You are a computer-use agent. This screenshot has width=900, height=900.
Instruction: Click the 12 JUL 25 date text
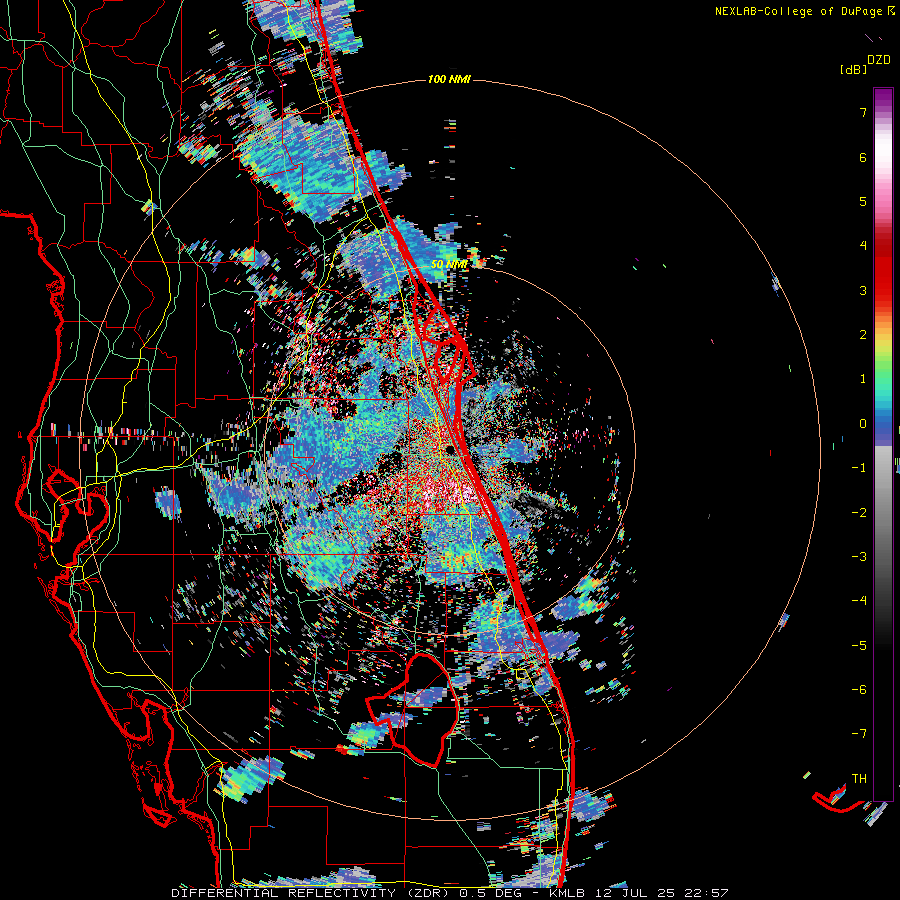pos(635,893)
